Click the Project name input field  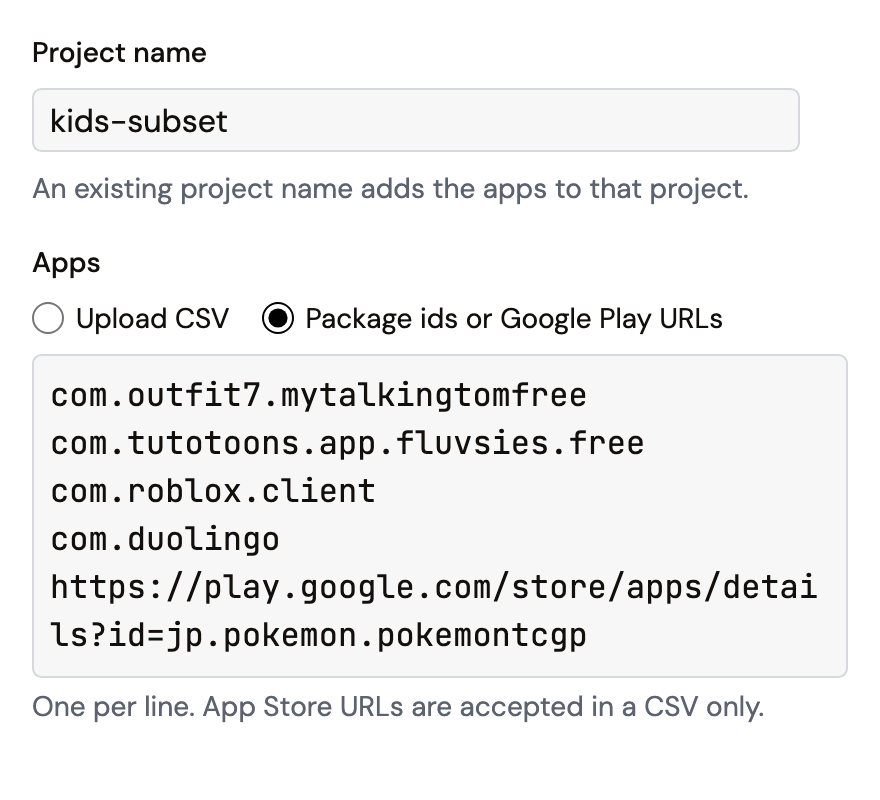pyautogui.click(x=416, y=120)
